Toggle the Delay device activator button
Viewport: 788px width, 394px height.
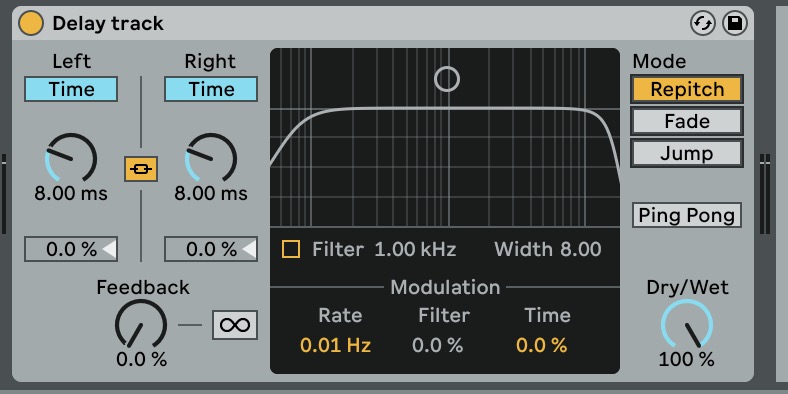coord(31,24)
